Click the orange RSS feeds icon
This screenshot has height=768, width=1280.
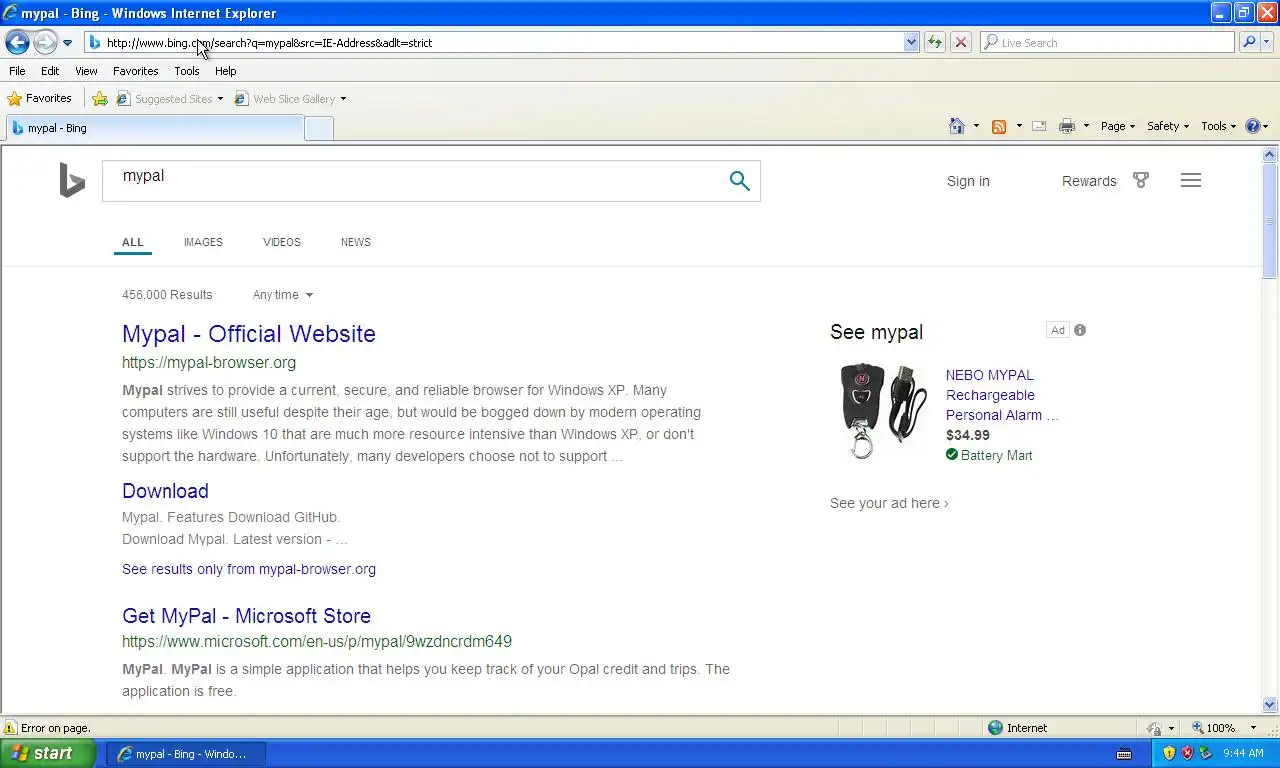pos(998,126)
